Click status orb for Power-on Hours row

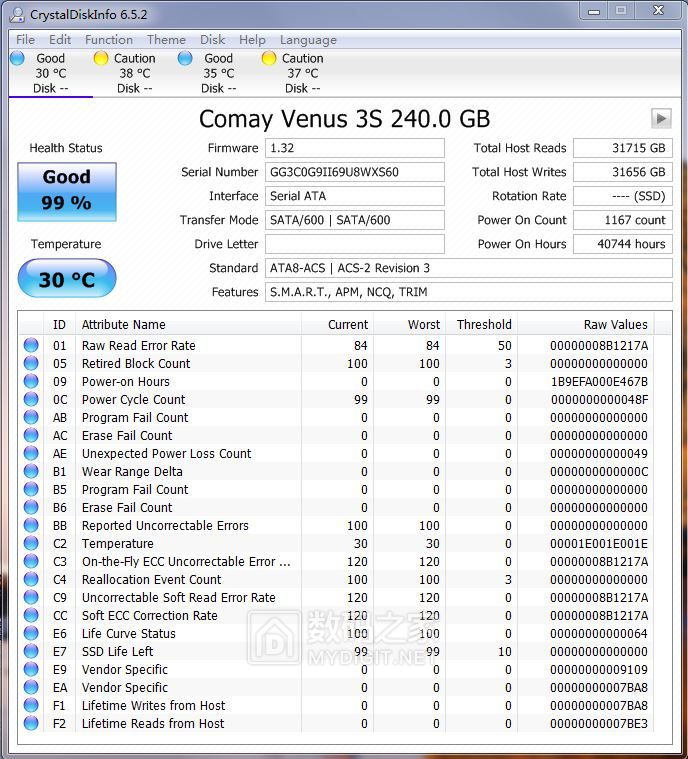[31, 381]
